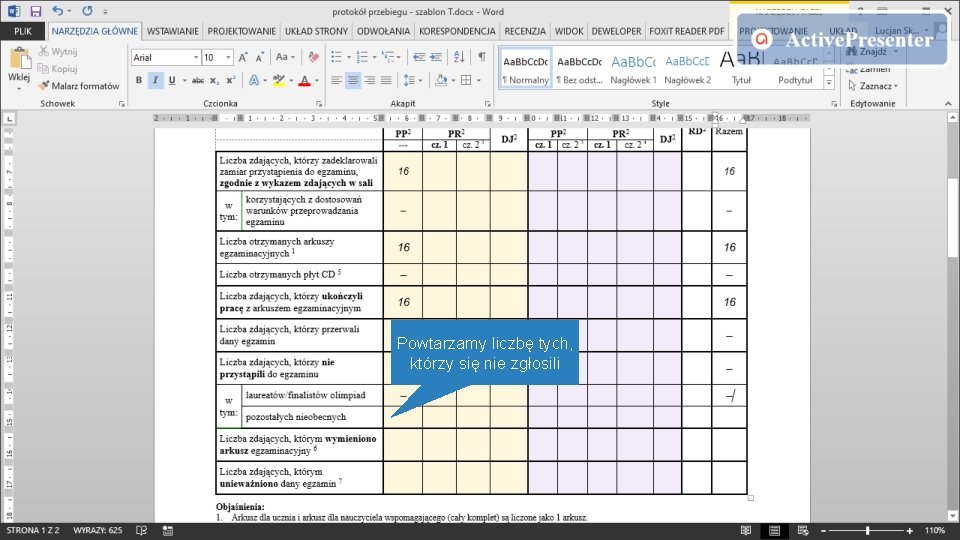Start a numbered list

362,58
